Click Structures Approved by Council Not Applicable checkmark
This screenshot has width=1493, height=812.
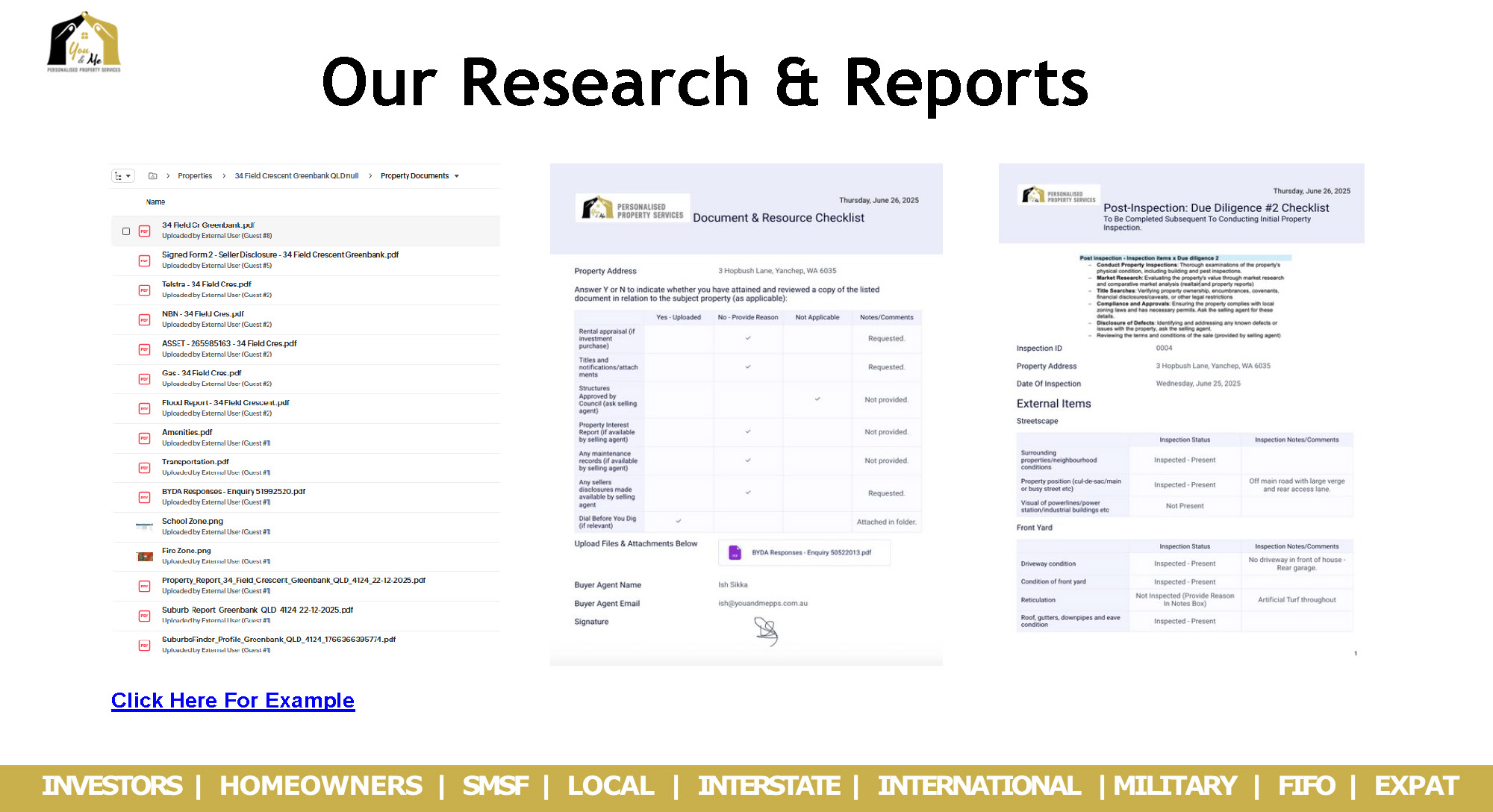[x=817, y=399]
